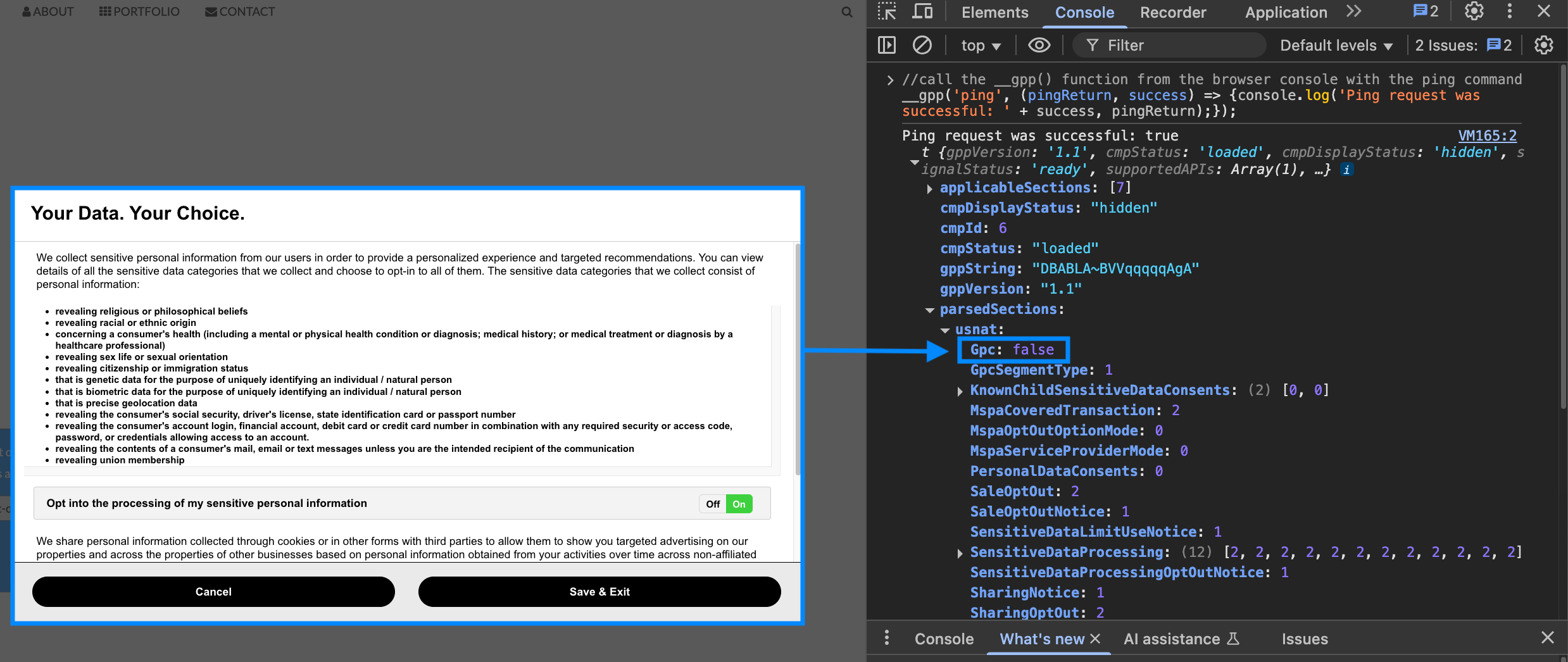Switch sensitive data toggle to On

[x=739, y=504]
